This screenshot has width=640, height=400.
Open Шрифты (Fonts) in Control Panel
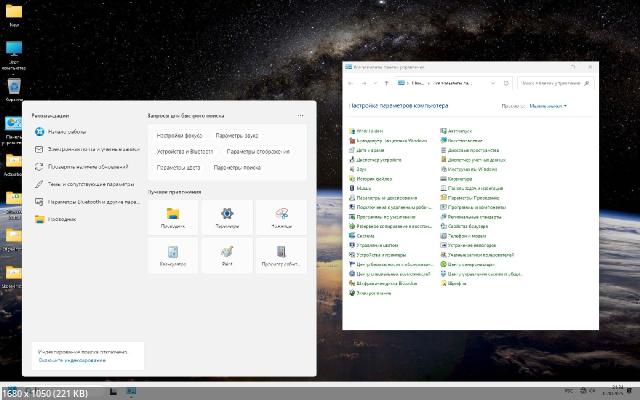pos(457,283)
